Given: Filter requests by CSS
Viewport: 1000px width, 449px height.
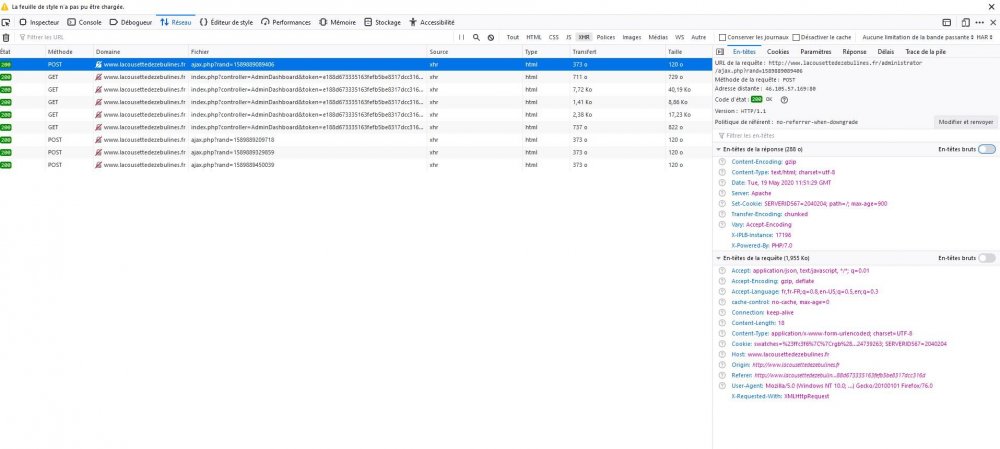Looking at the screenshot, I should [x=554, y=38].
